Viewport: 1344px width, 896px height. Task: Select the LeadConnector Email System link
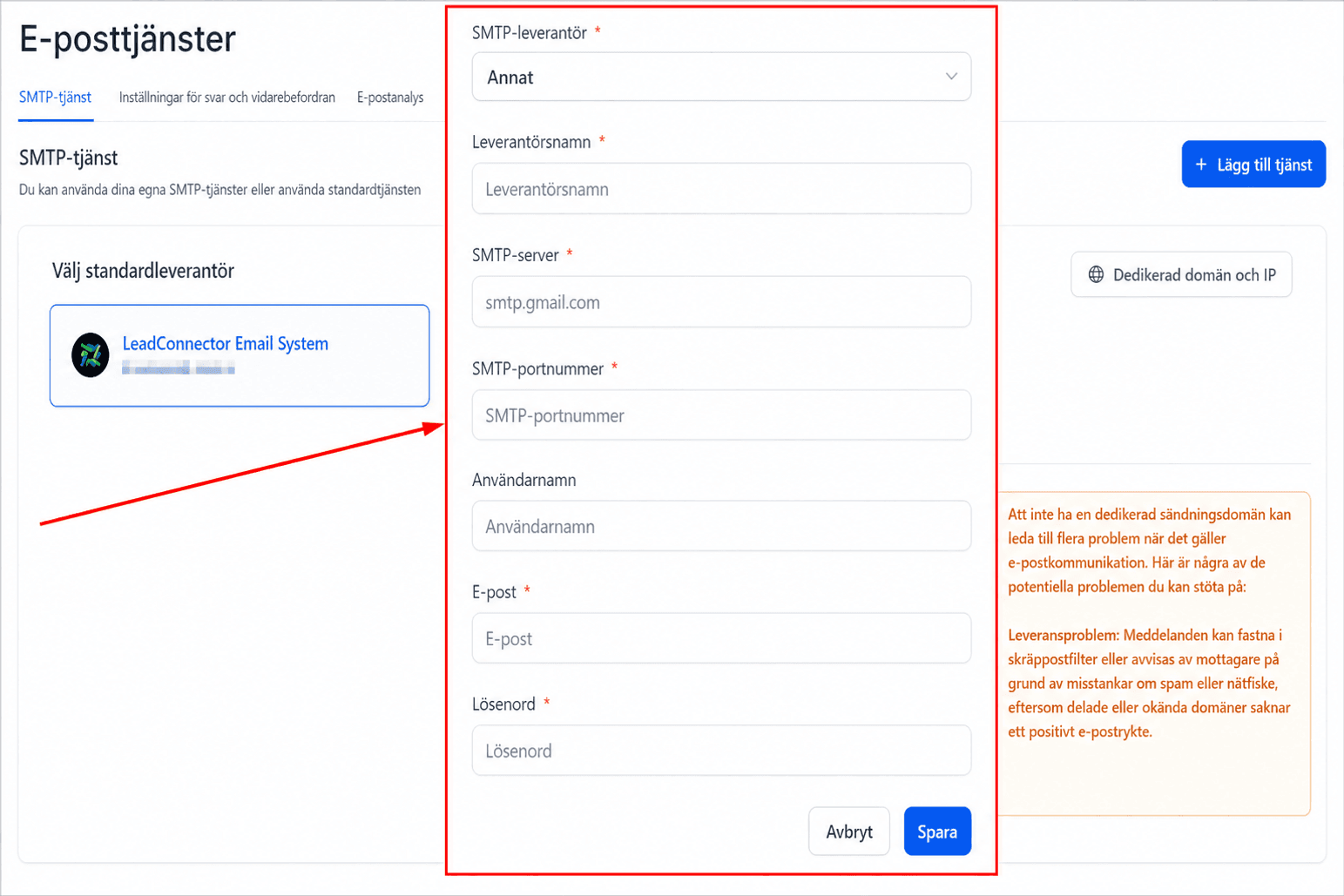[x=226, y=344]
